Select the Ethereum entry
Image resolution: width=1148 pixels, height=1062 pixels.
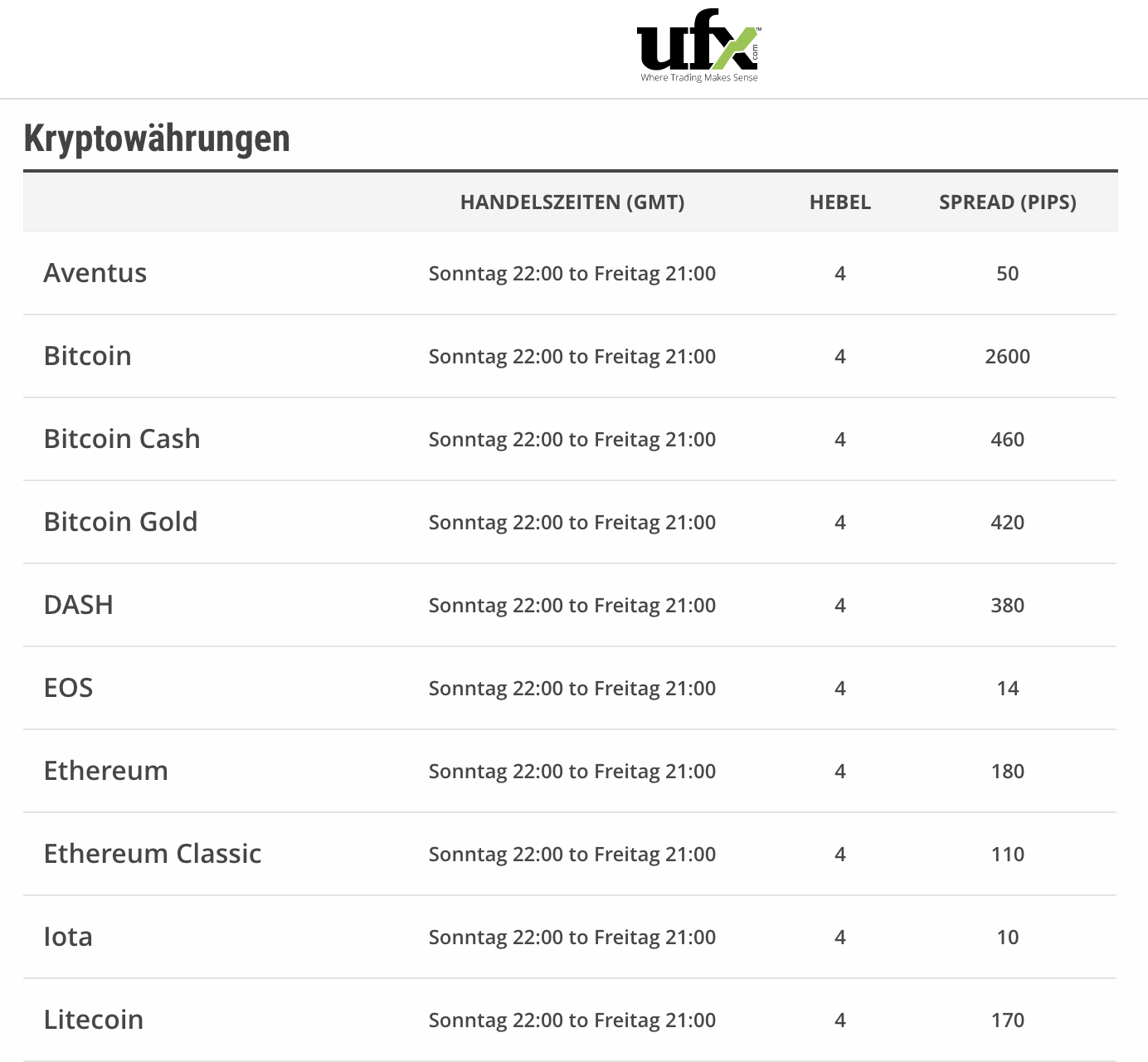point(106,771)
